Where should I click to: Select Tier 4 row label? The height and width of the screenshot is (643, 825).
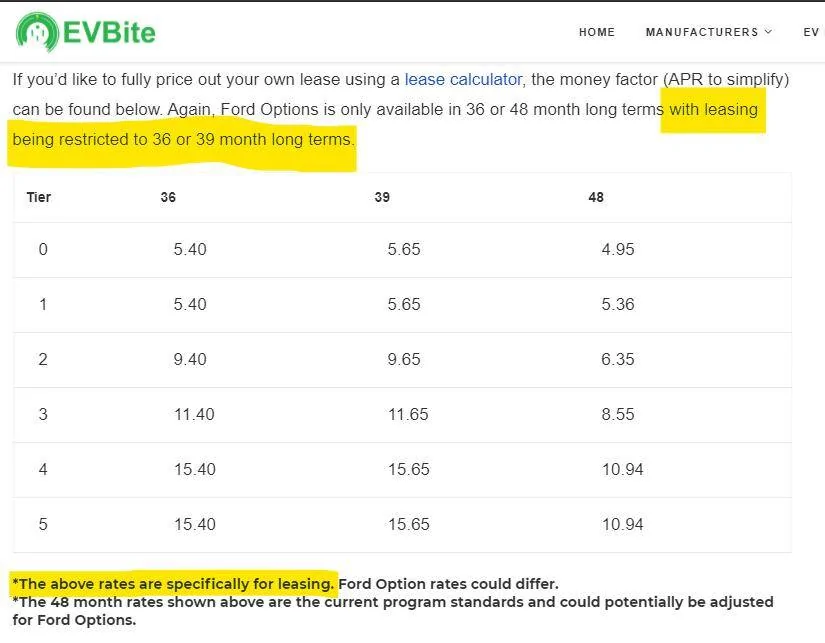click(x=43, y=469)
